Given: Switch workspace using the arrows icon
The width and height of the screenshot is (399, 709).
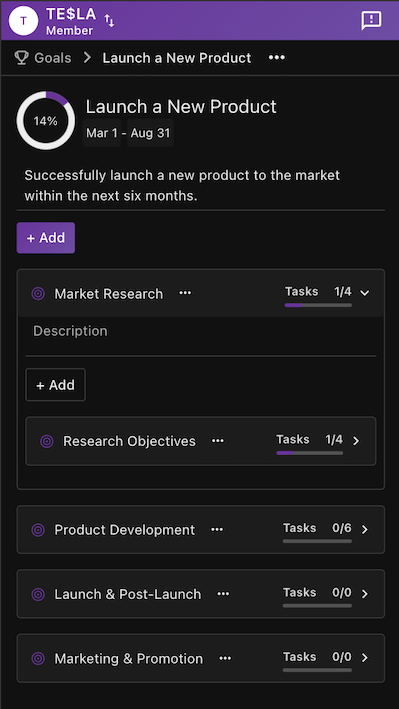Looking at the screenshot, I should coord(109,20).
